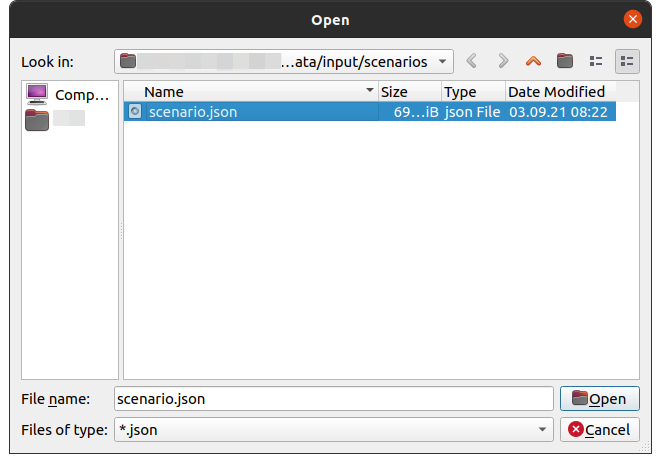The width and height of the screenshot is (661, 463).
Task: Select the home folder in sidebar
Action: [55, 119]
